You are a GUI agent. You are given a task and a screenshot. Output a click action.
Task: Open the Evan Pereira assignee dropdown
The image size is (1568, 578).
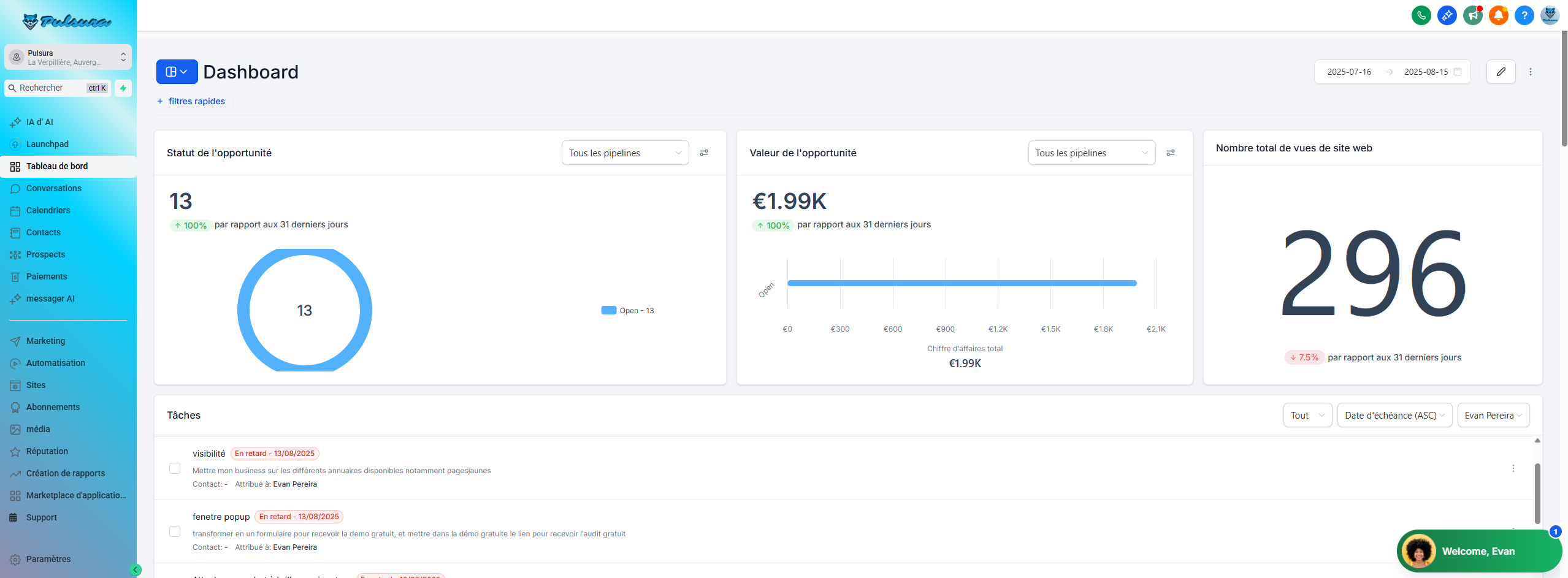1493,415
